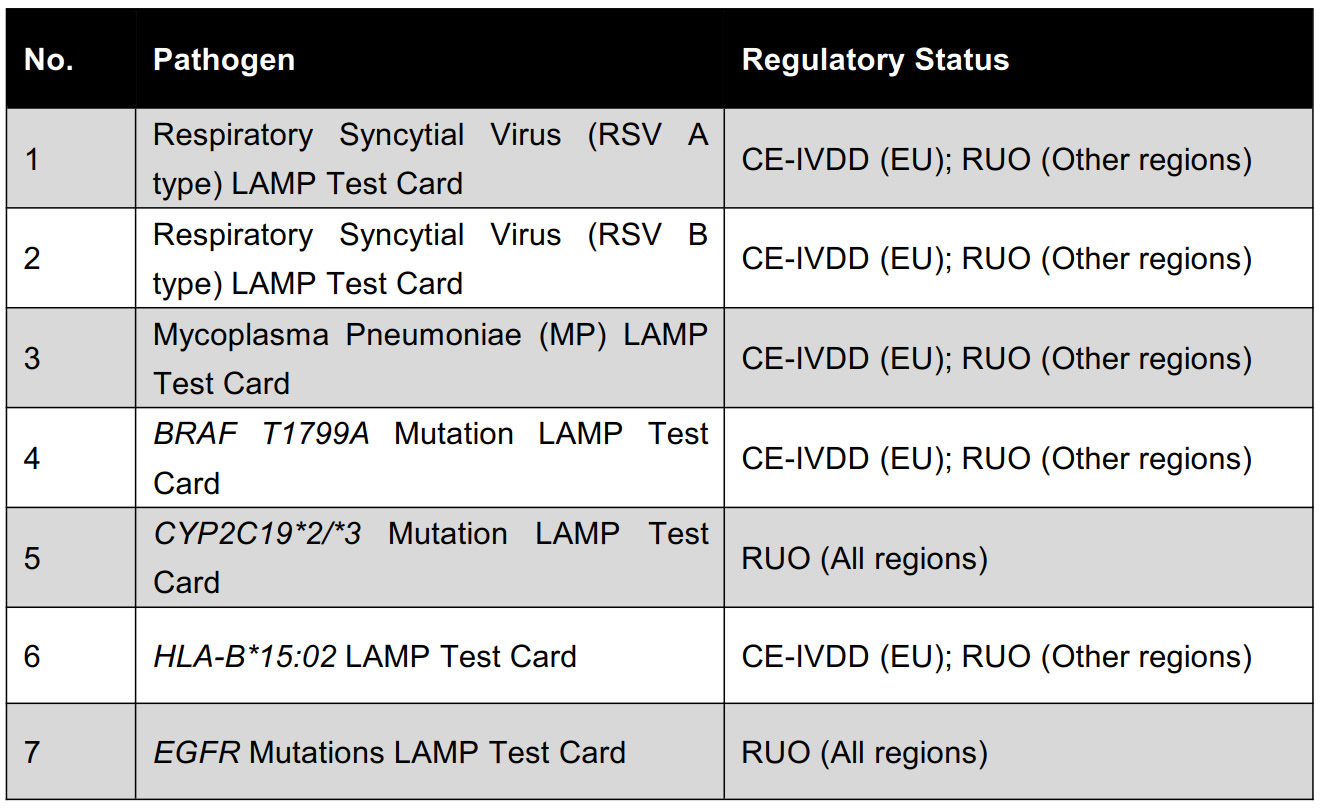Image resolution: width=1320 pixels, height=810 pixels.
Task: Click row number 7 cell
Action: 32,752
